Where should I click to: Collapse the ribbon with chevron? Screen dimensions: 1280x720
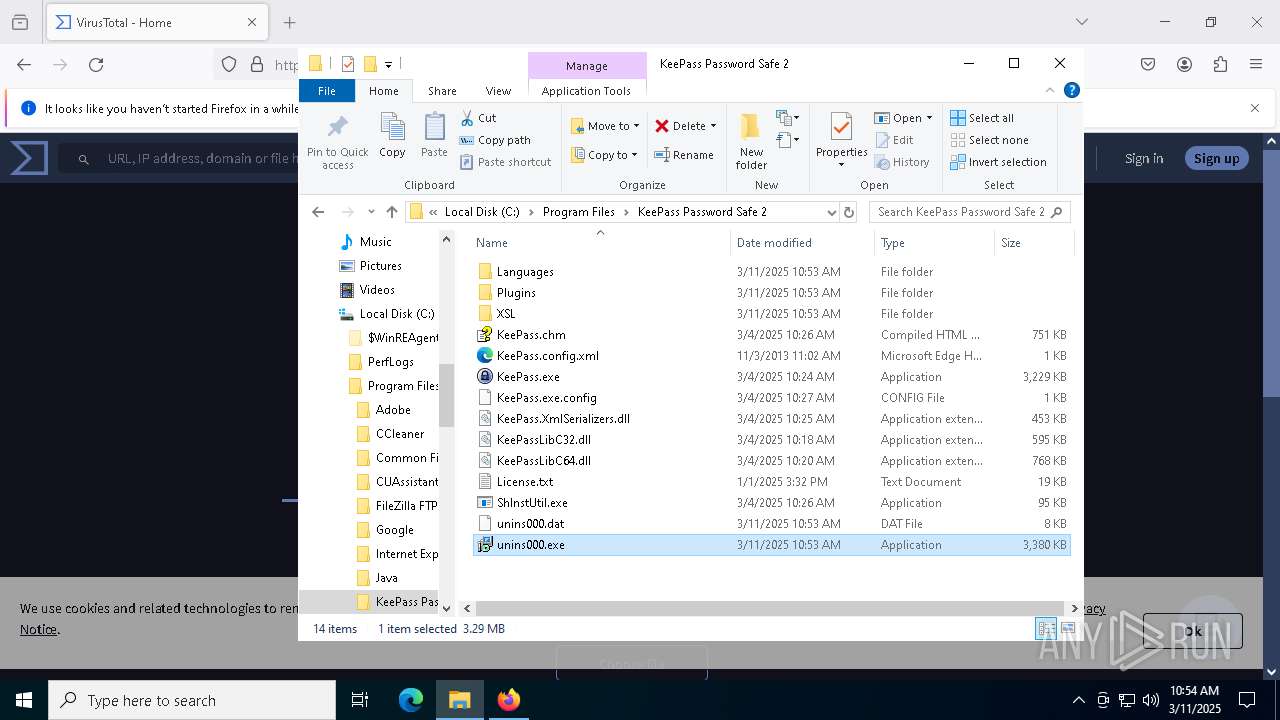pyautogui.click(x=1050, y=90)
